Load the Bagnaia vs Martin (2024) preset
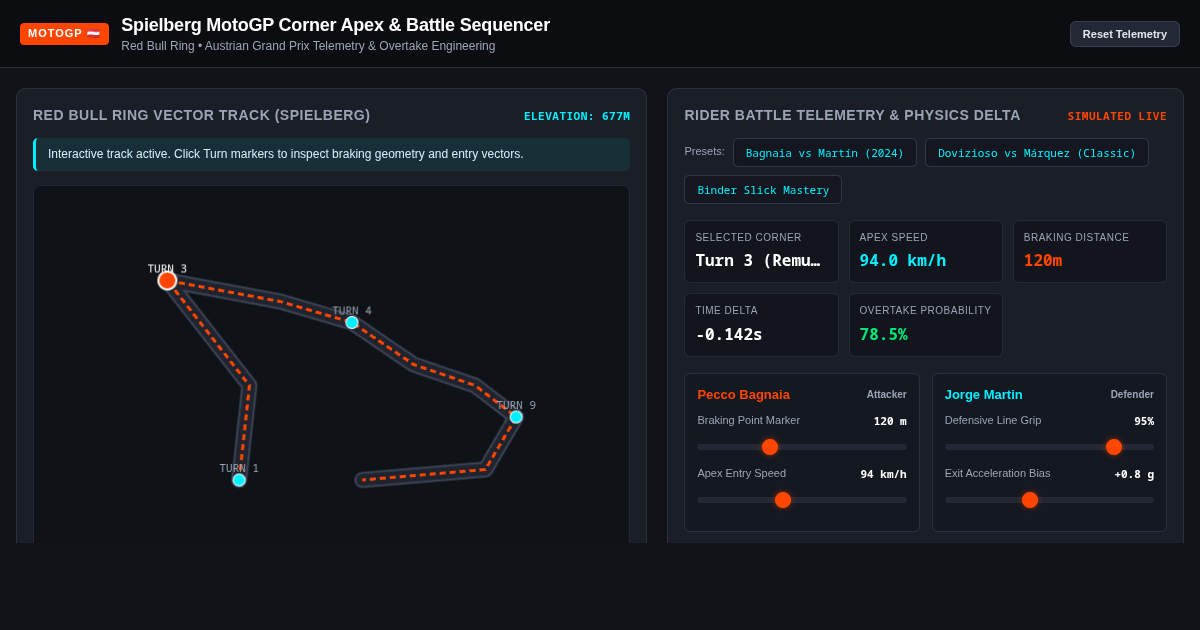Image resolution: width=1200 pixels, height=630 pixels. pos(825,153)
